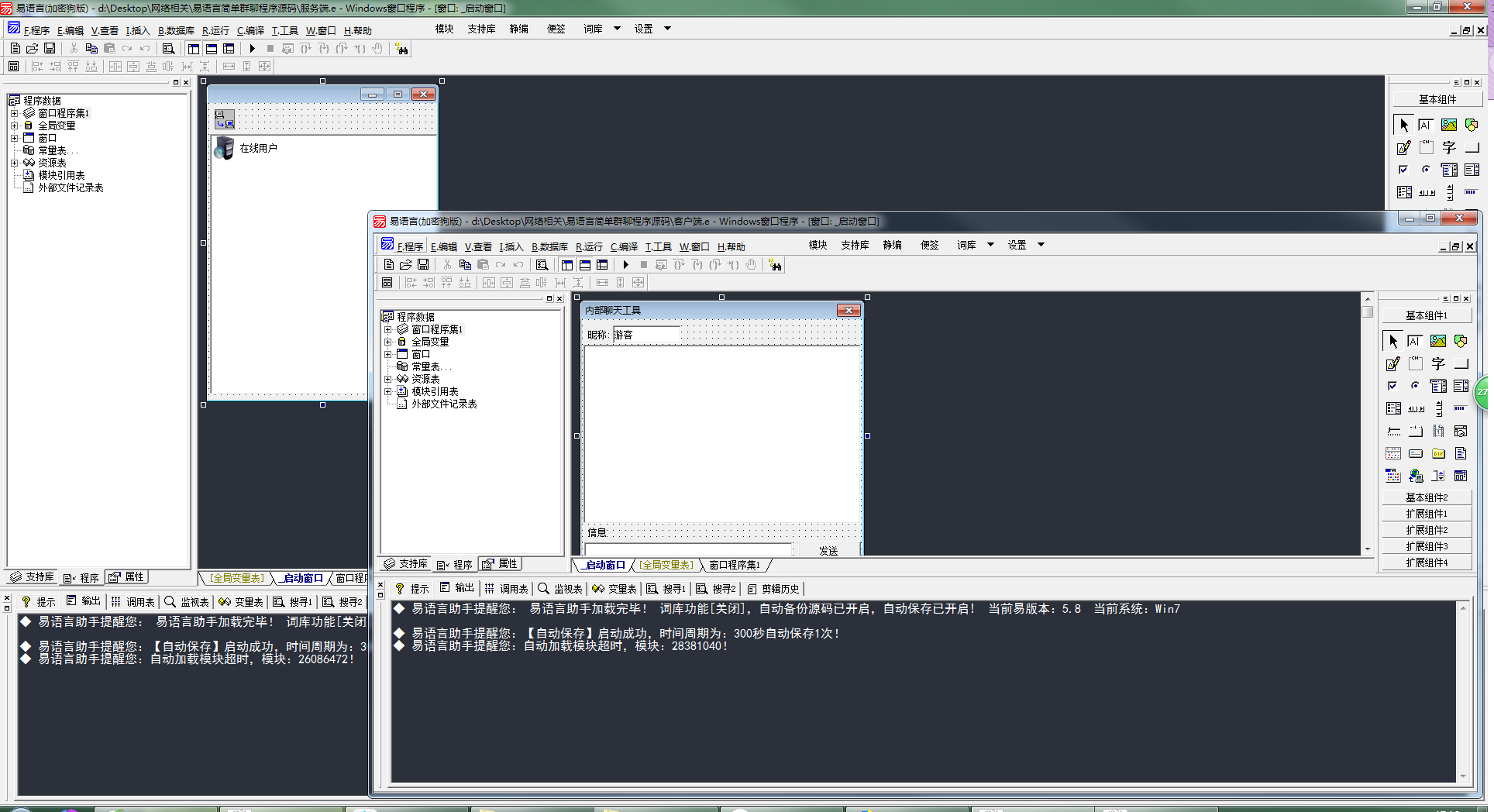
Task: Click 静编 button in client window
Action: click(x=893, y=245)
